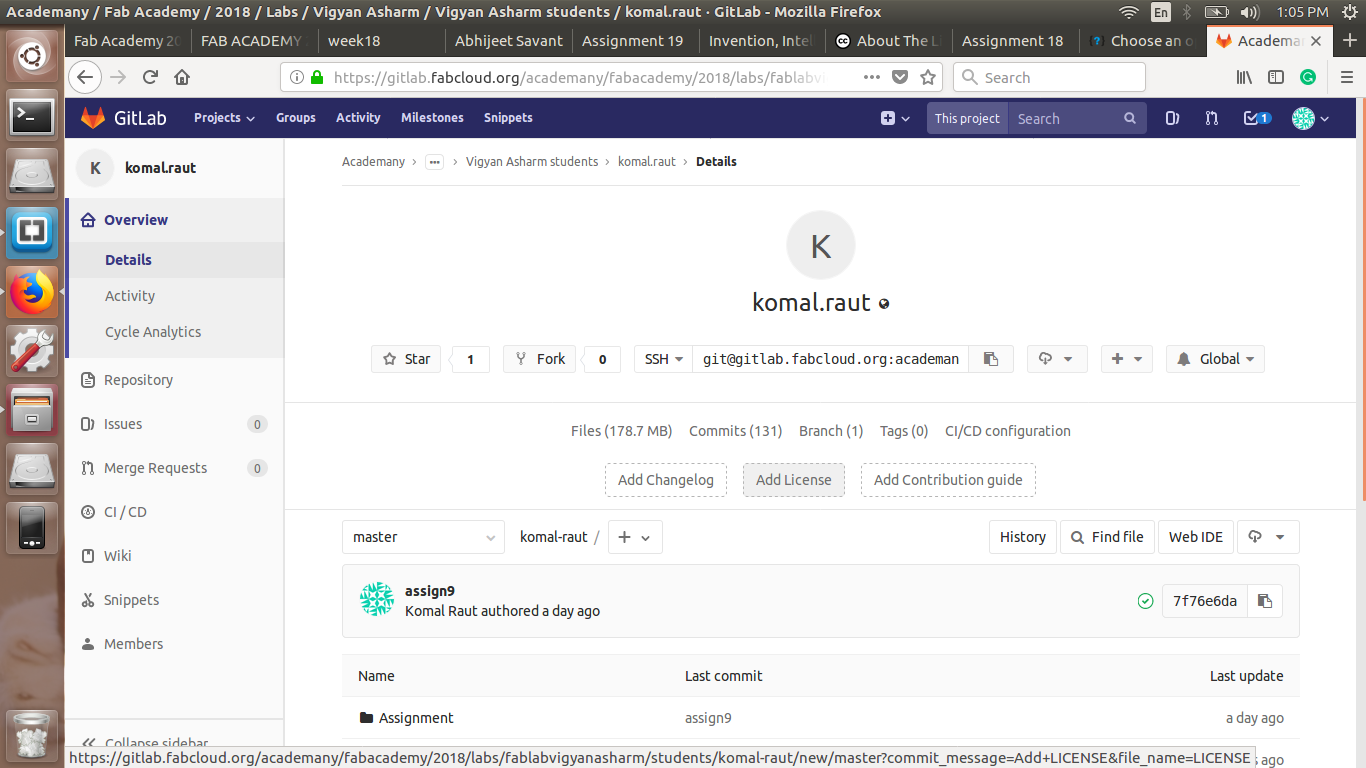Star the komal.raut project
The height and width of the screenshot is (768, 1366).
tap(407, 359)
